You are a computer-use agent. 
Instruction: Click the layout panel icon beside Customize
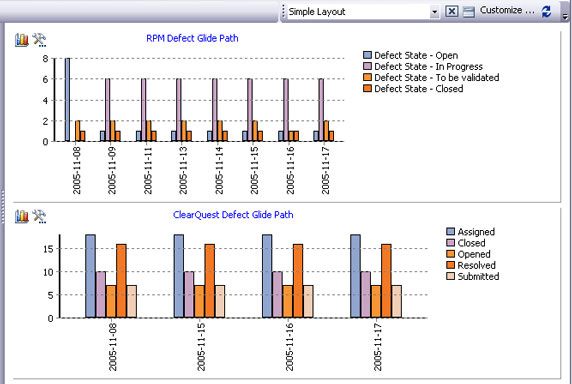[x=469, y=12]
